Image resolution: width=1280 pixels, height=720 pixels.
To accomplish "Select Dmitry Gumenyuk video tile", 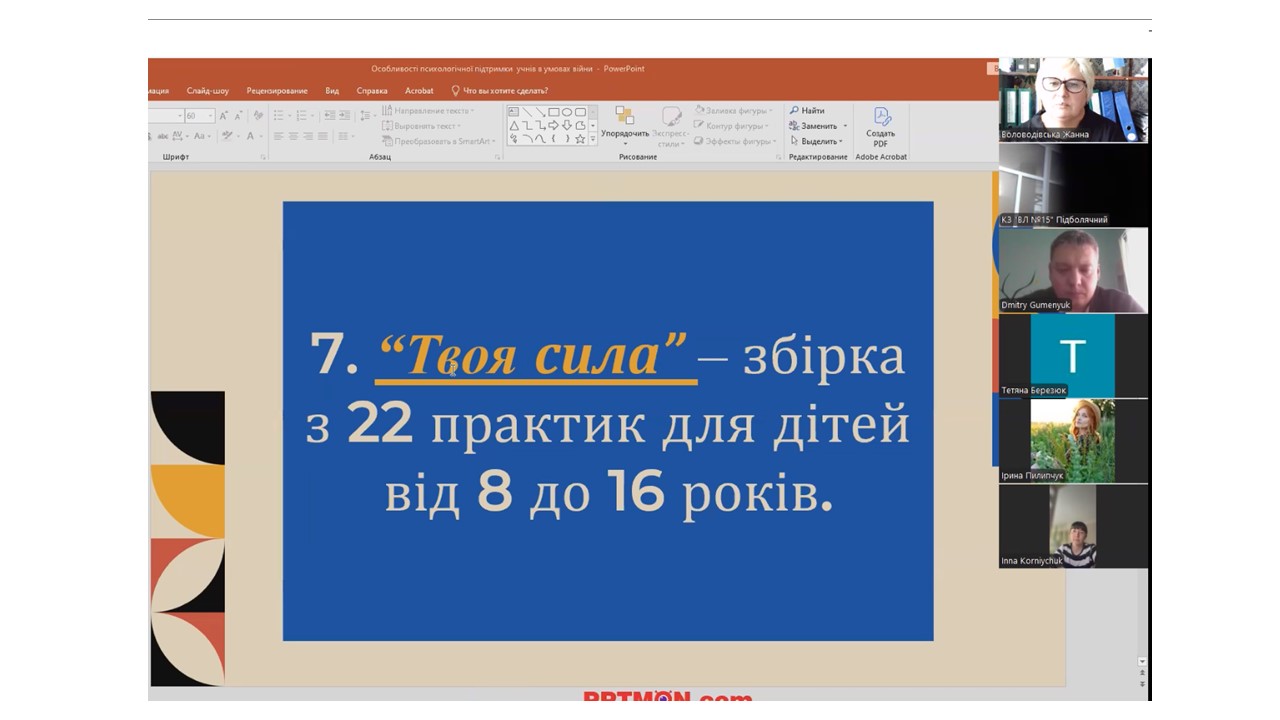I will [1073, 270].
